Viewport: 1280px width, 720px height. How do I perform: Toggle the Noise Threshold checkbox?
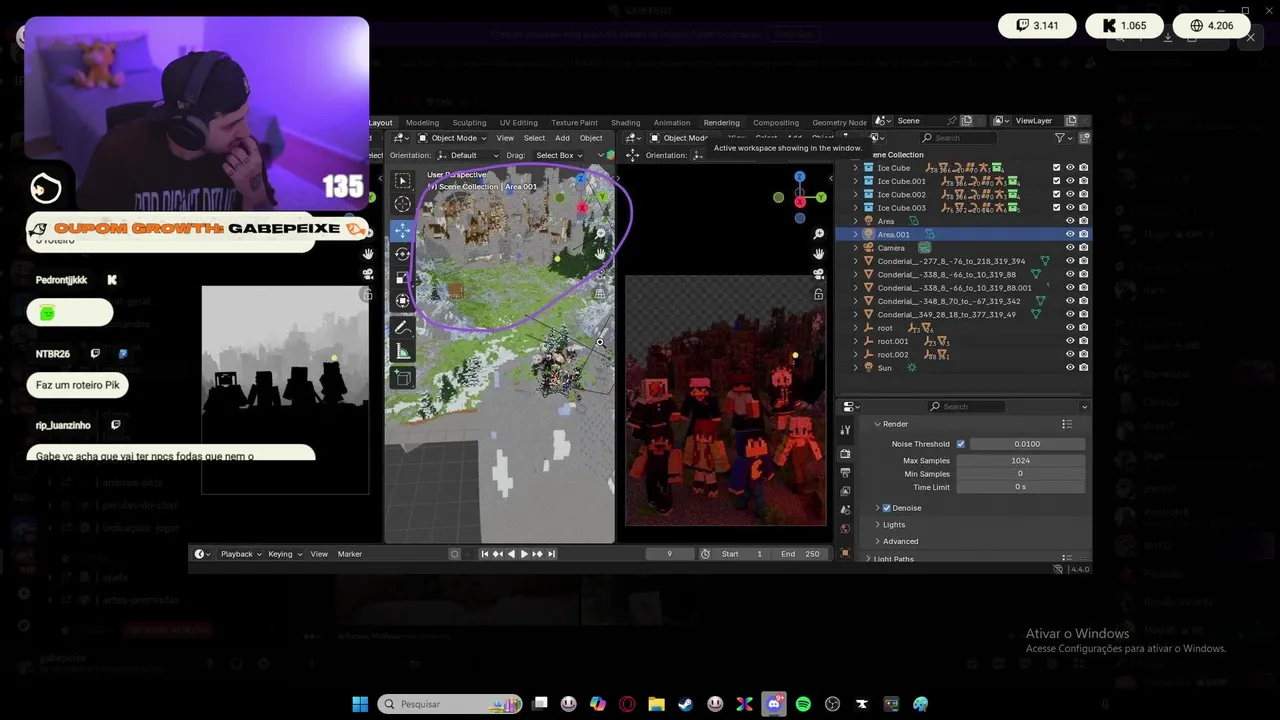(961, 444)
